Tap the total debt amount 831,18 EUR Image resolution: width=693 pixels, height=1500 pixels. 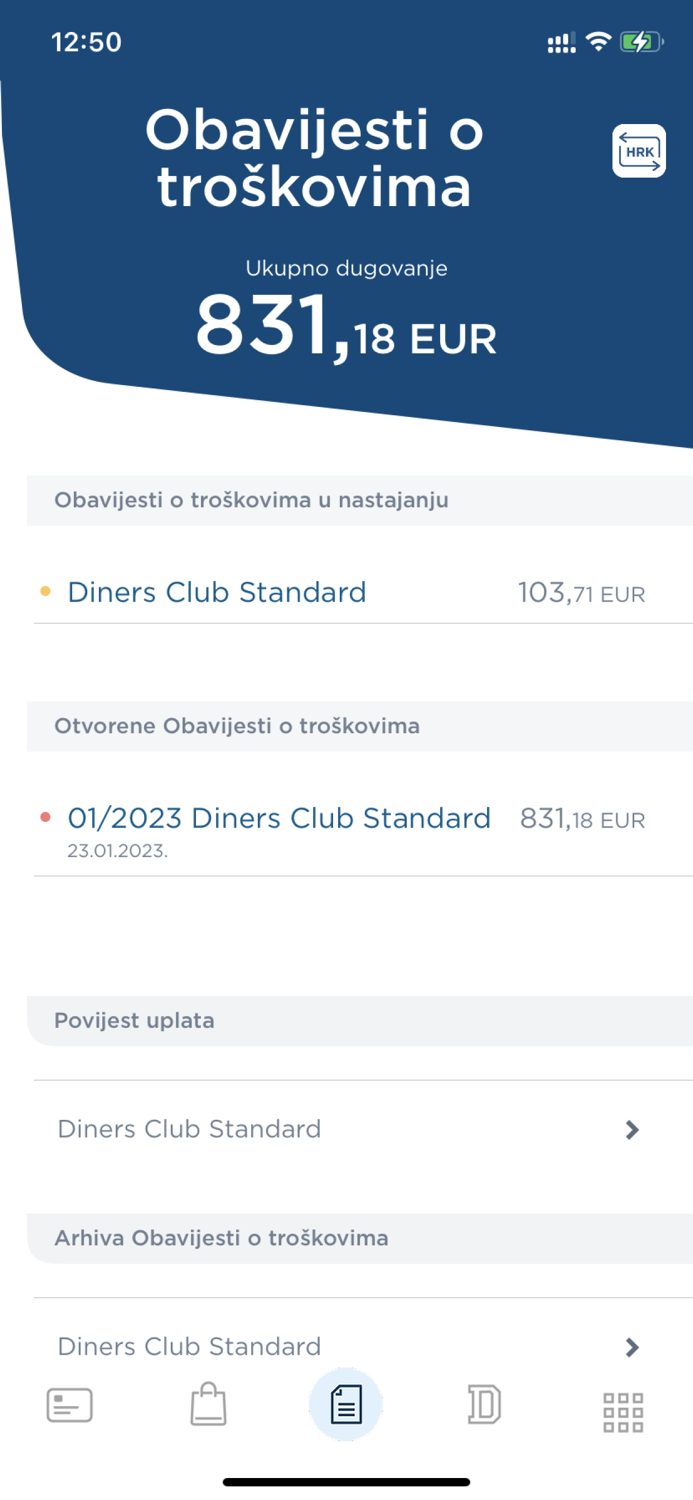coord(346,325)
